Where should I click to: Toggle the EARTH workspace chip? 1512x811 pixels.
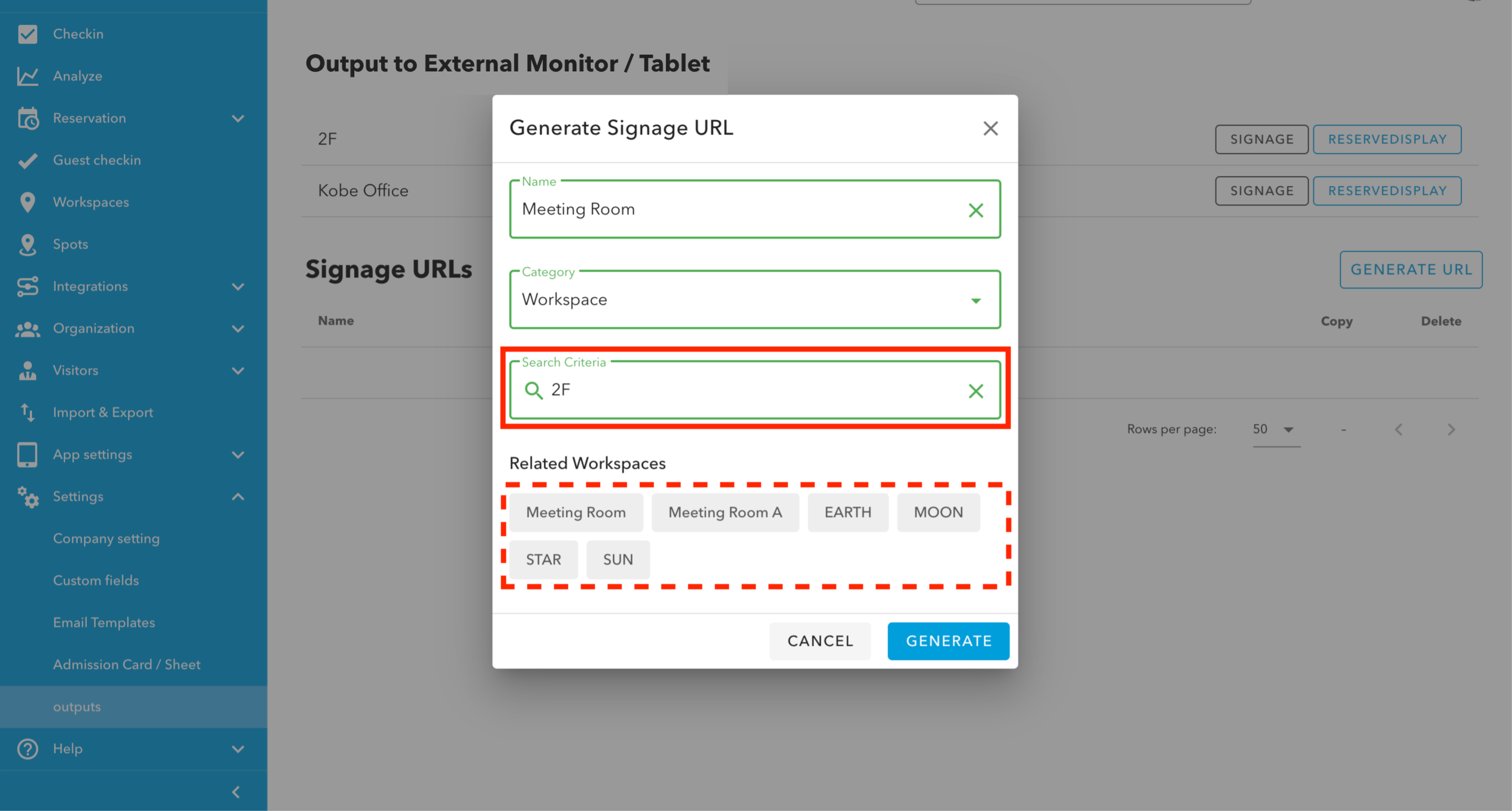[x=848, y=512]
